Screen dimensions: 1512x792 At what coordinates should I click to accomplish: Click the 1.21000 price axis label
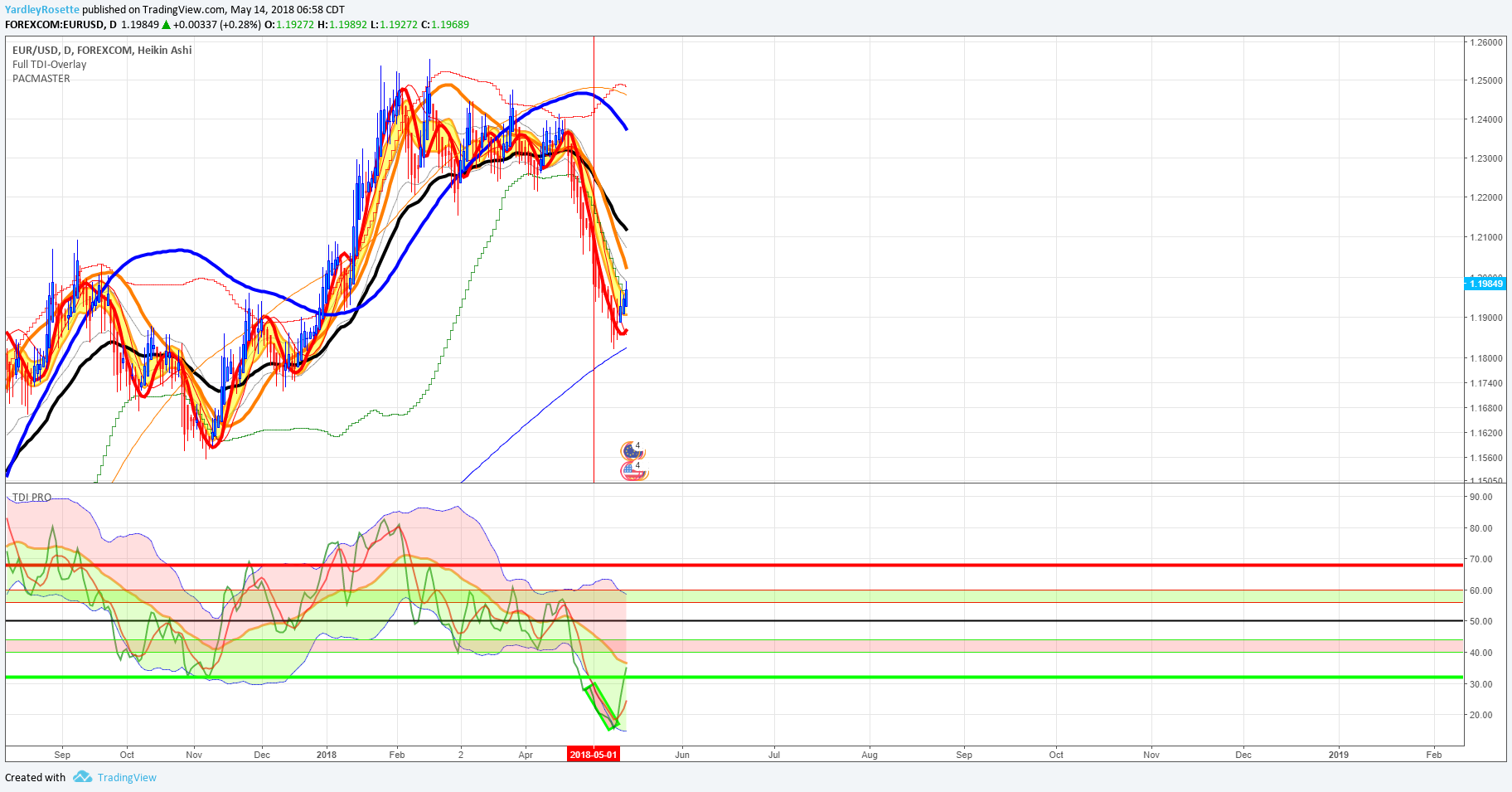pyautogui.click(x=1486, y=238)
